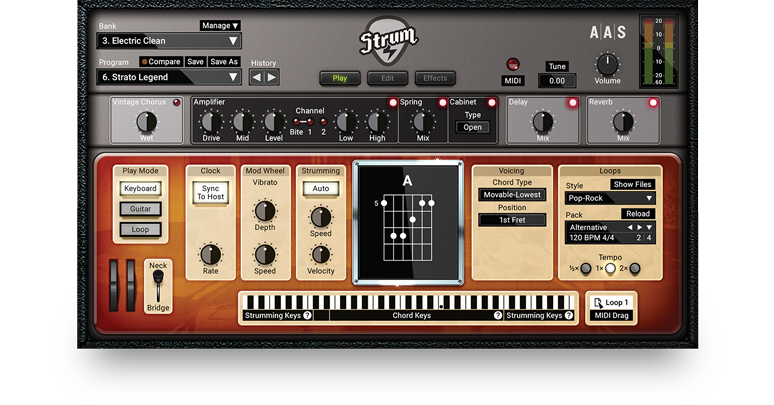This screenshot has height=405, width=774.
Task: Click the Neck/Bridge pickup slider
Action: click(x=158, y=285)
